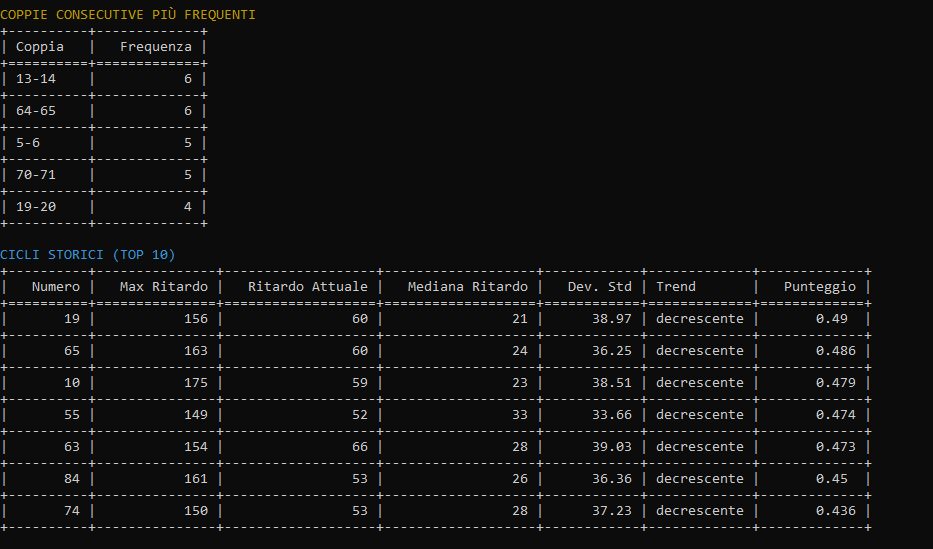Pick Ritardo Attuale value "66"
This screenshot has height=549, width=933.
[x=360, y=447]
